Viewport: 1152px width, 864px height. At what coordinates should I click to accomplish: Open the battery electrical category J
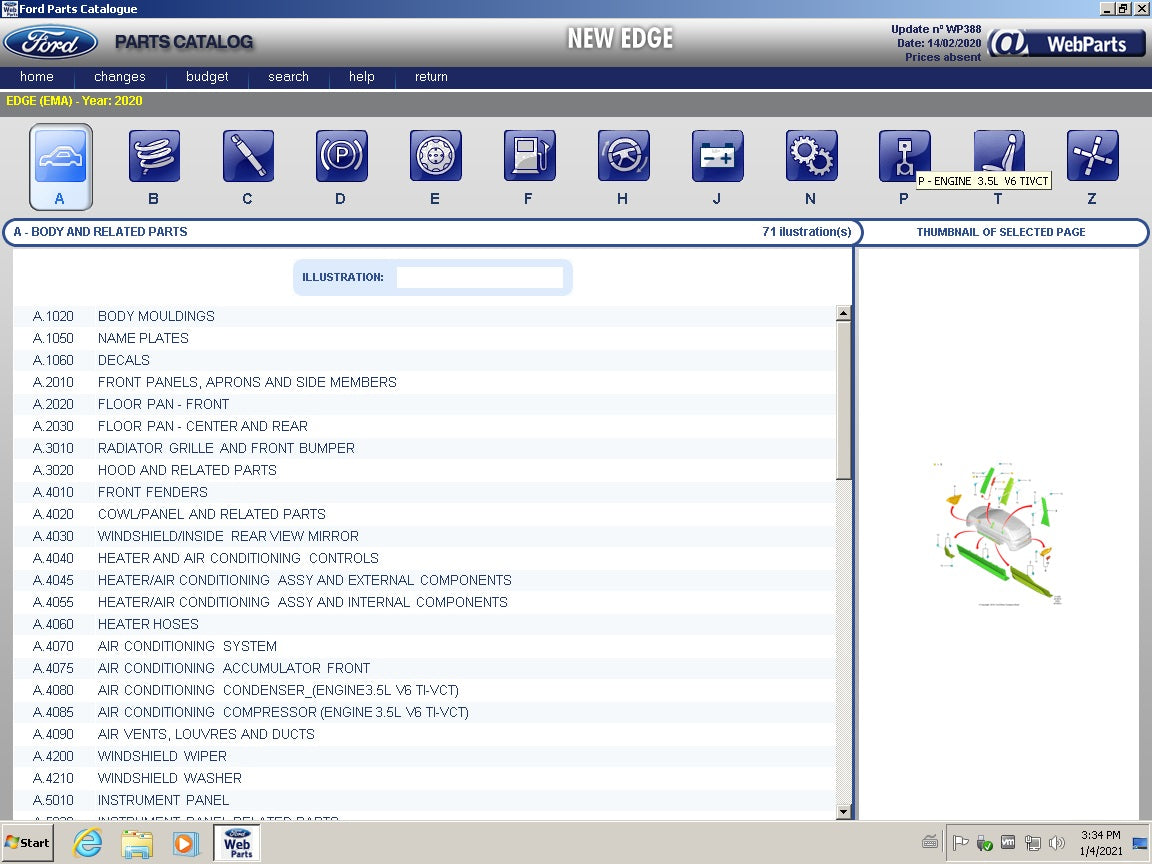coord(717,157)
